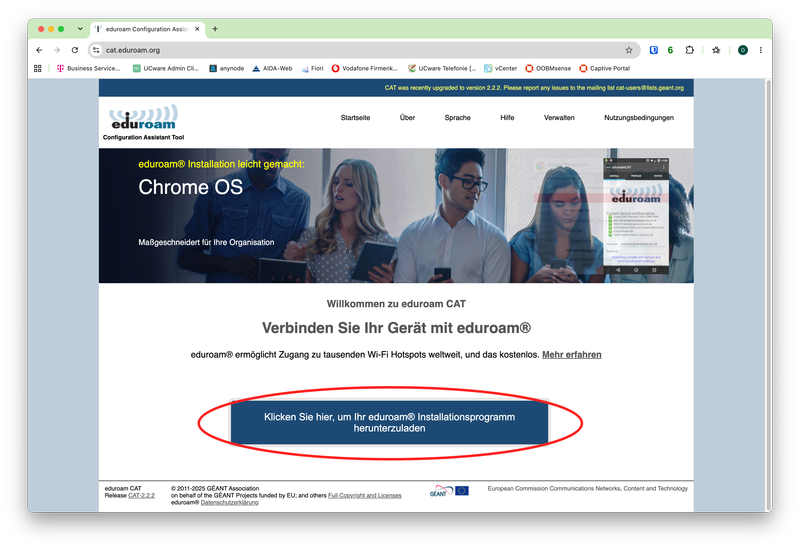The image size is (800, 549).
Task: Click the address bar showing cat.eduroam.org
Action: [362, 50]
